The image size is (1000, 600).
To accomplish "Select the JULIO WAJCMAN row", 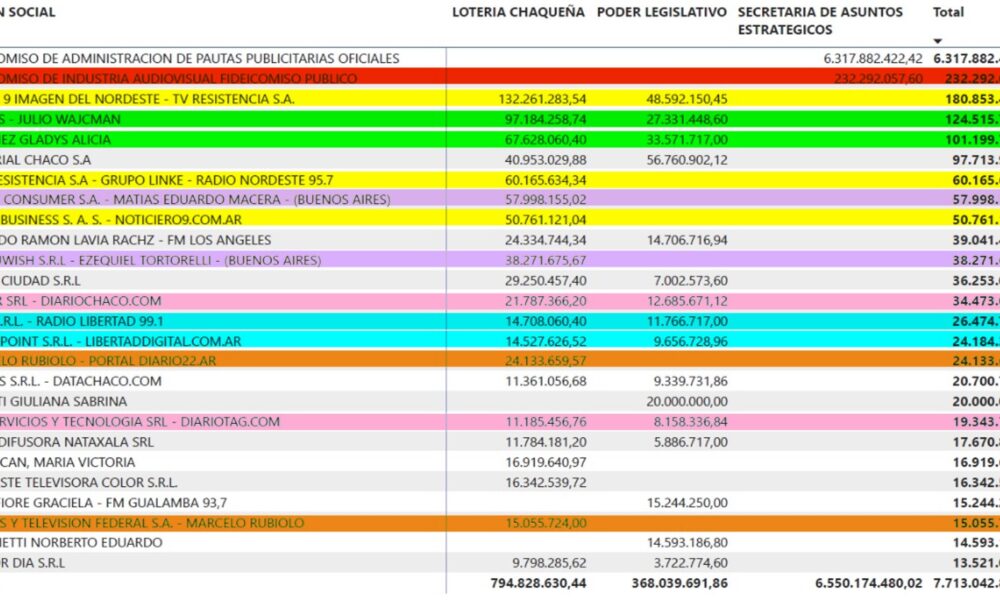I will tap(500, 119).
